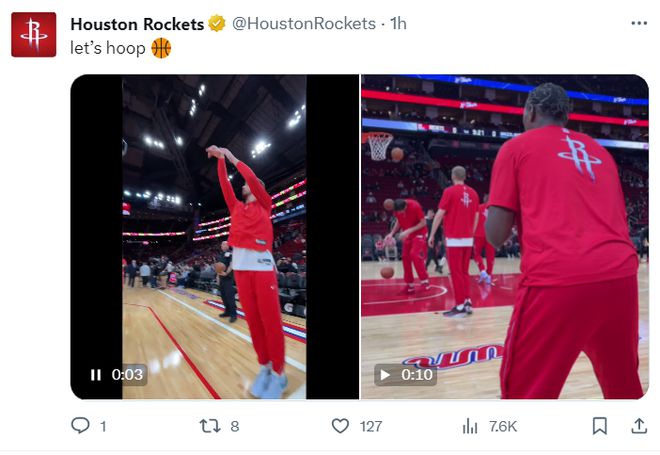
Task: Pause the left video at 0:03
Action: [96, 375]
